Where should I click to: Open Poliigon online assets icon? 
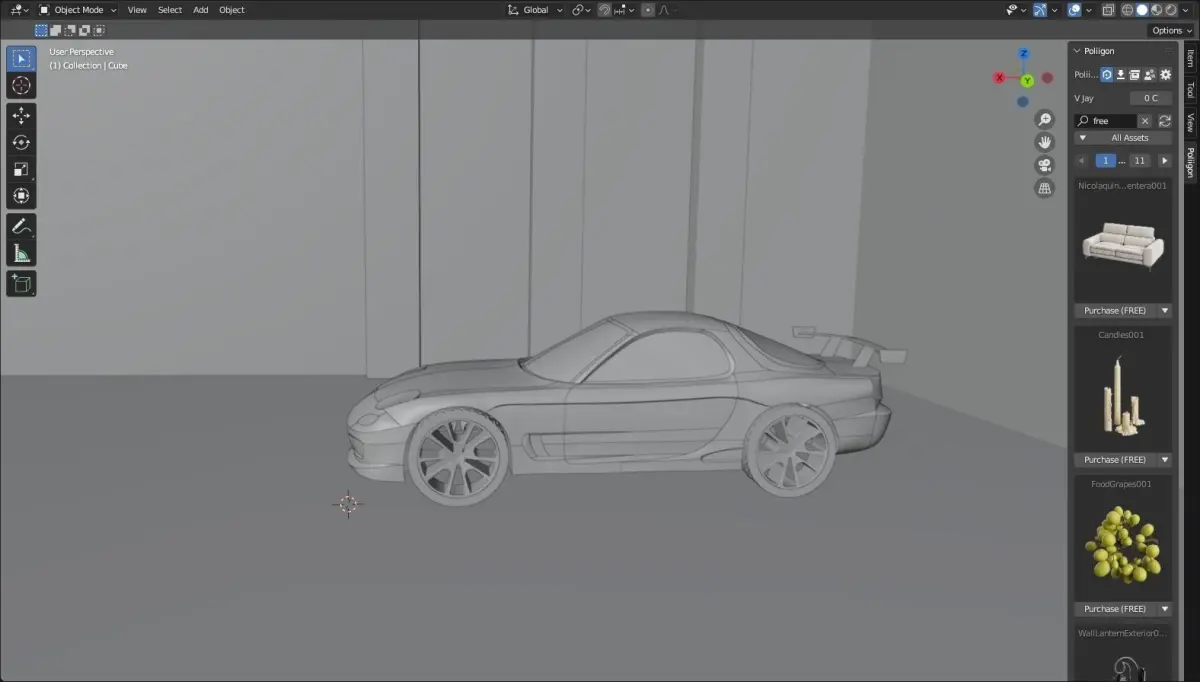(1107, 75)
